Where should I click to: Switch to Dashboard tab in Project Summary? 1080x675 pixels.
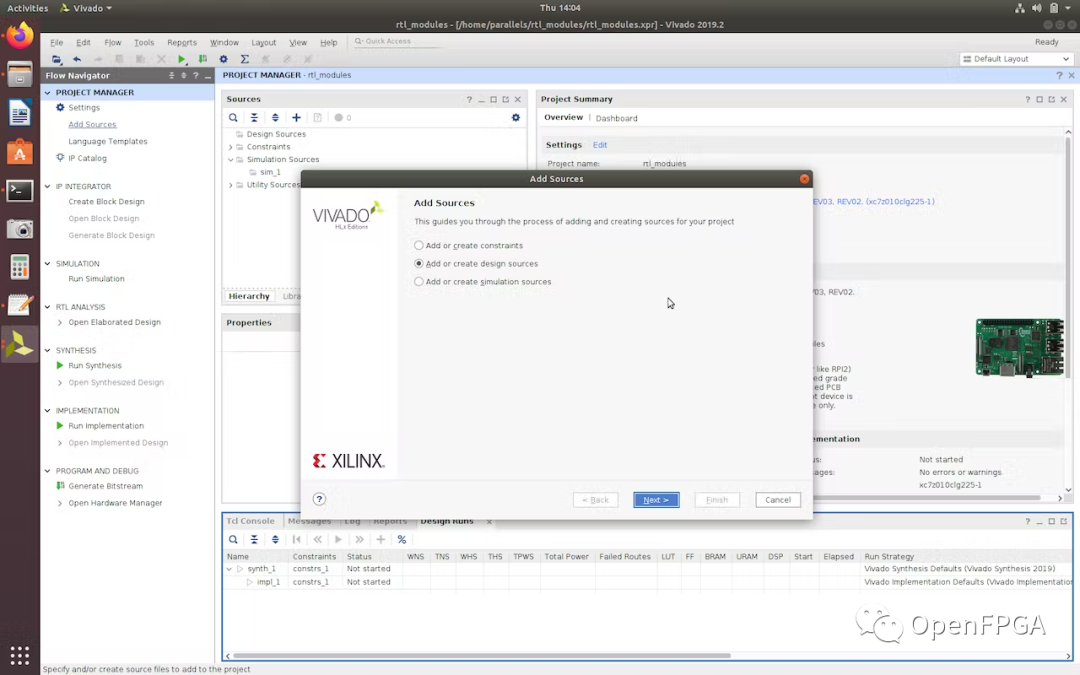pos(616,118)
